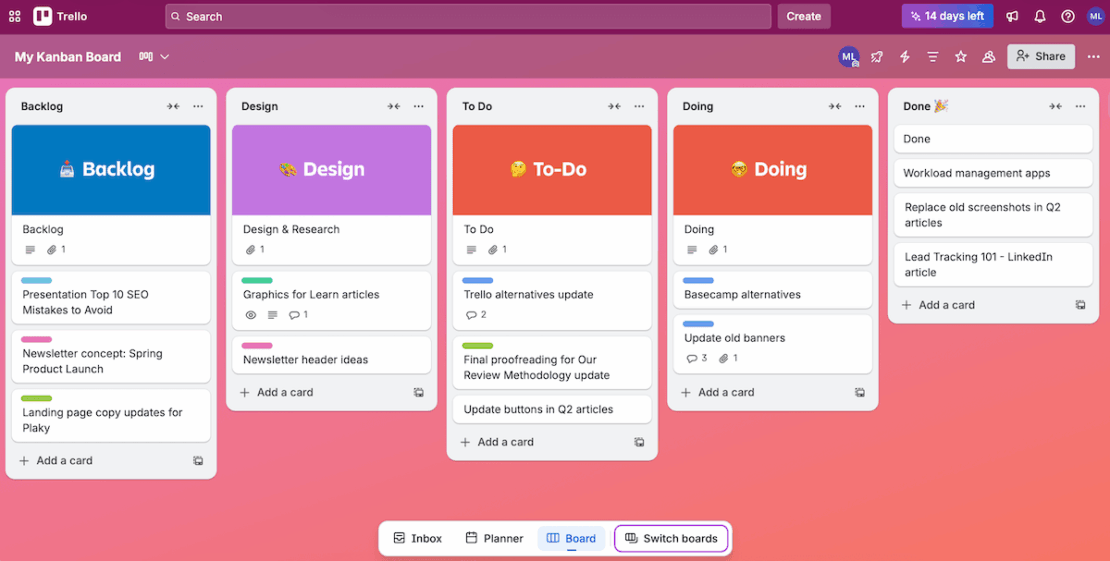1110x561 pixels.
Task: Click the ML board member avatar
Action: pos(849,57)
